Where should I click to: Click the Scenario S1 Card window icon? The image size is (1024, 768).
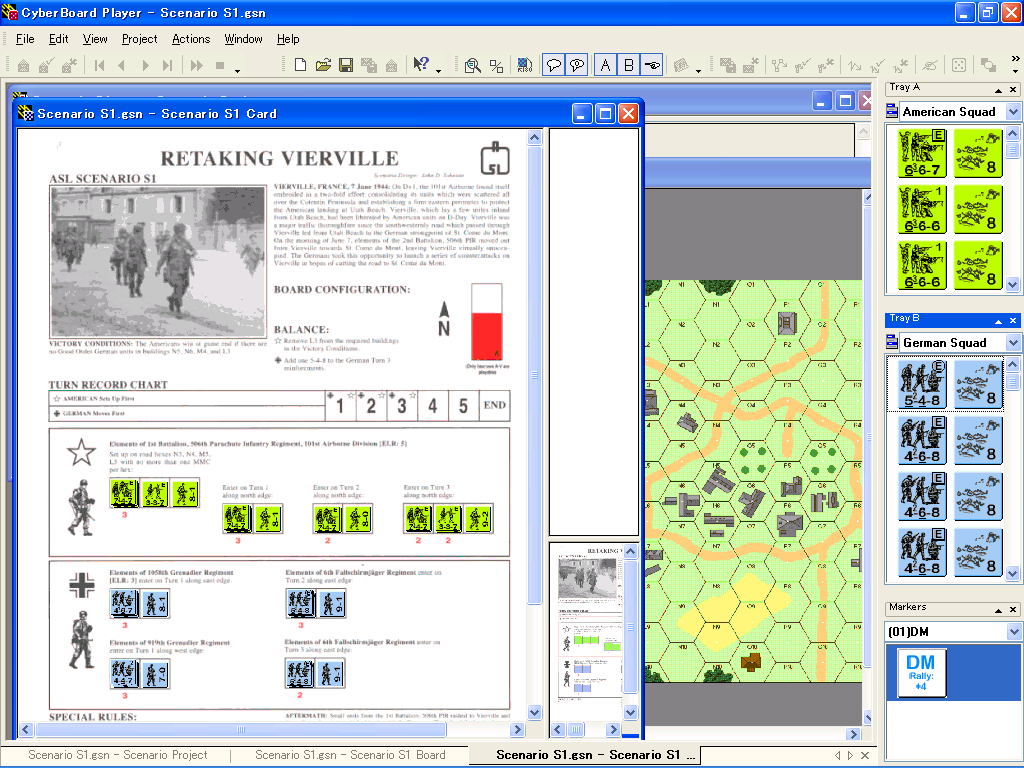25,113
